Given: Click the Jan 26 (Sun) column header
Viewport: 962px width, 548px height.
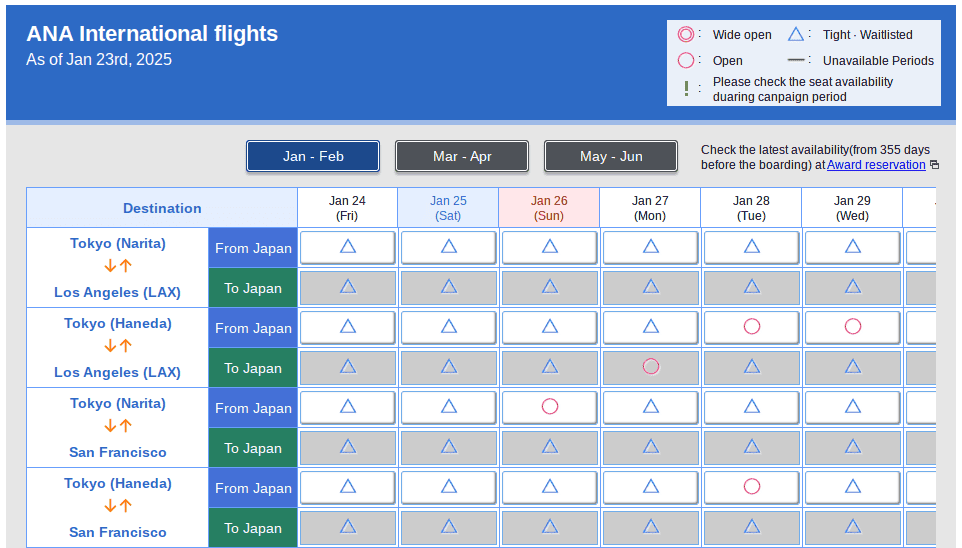Looking at the screenshot, I should pos(549,208).
